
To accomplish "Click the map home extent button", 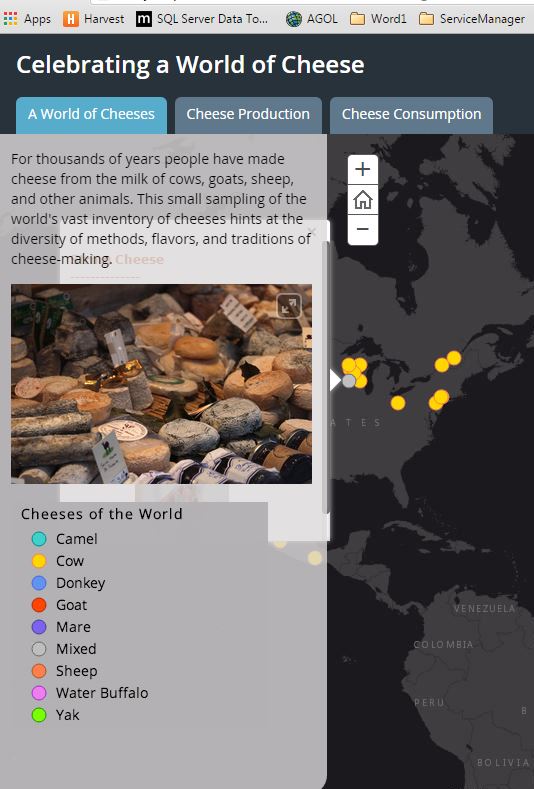I will (x=362, y=200).
